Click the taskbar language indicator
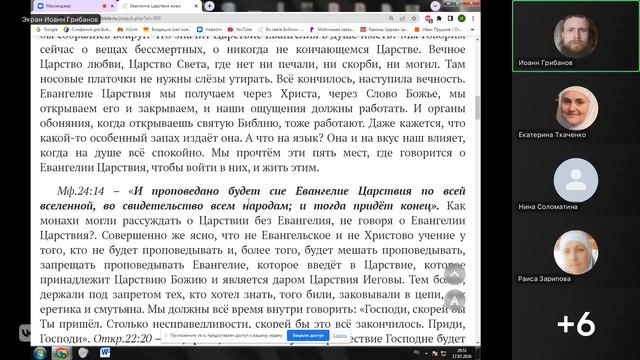The image size is (640, 360). coord(417,352)
